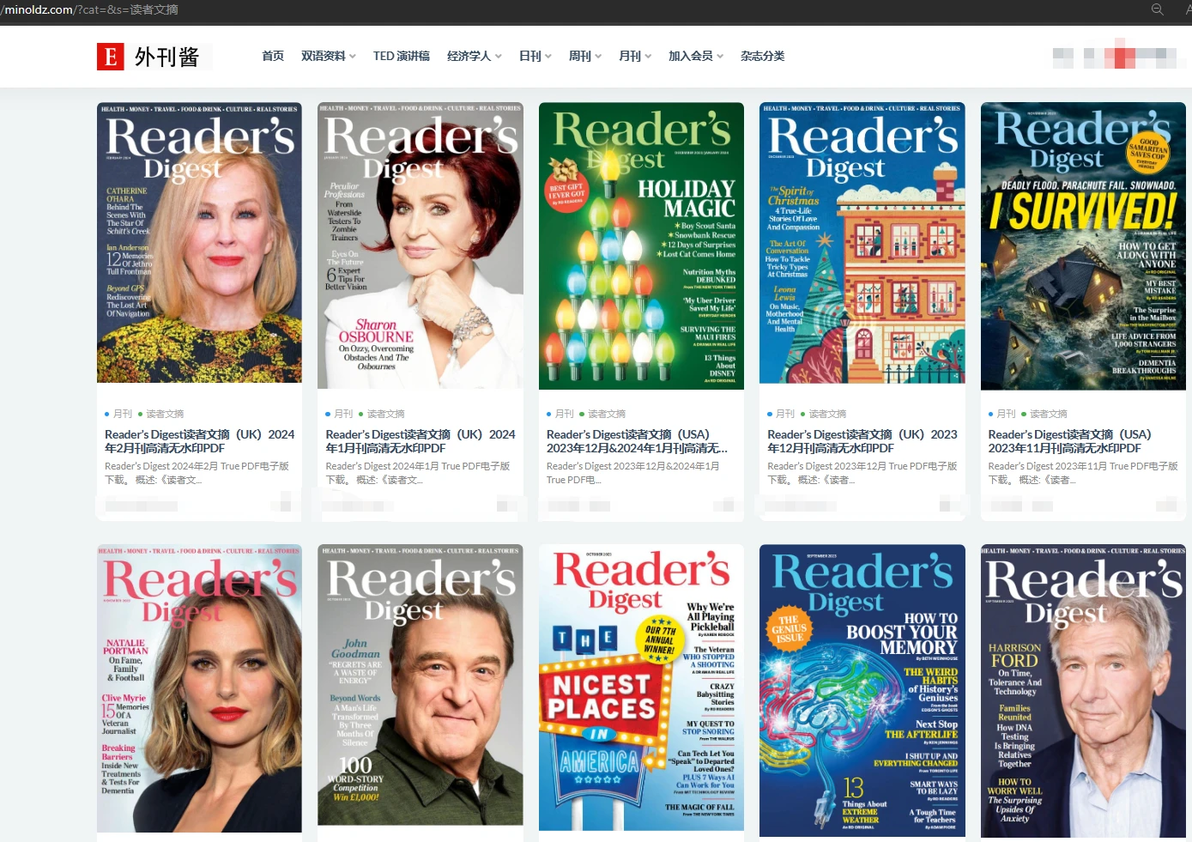Click 读者文摘 tag under the November 2023 card
The image size is (1192, 842).
click(x=1049, y=413)
